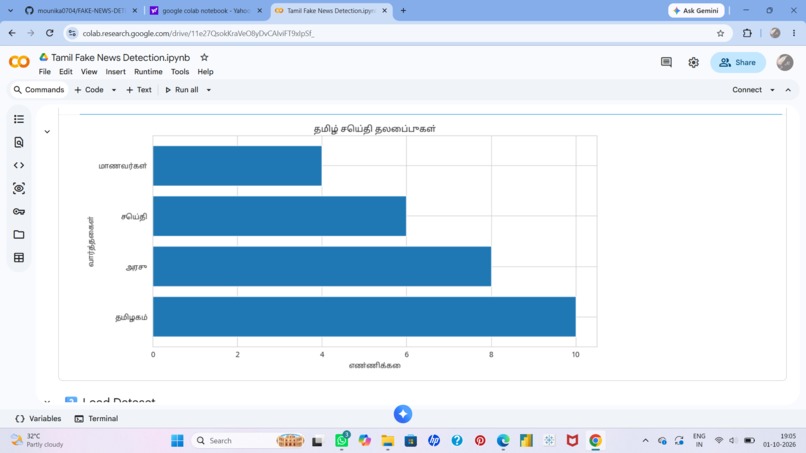Image resolution: width=806 pixels, height=453 pixels.
Task: Open HP app from the taskbar
Action: [434, 441]
